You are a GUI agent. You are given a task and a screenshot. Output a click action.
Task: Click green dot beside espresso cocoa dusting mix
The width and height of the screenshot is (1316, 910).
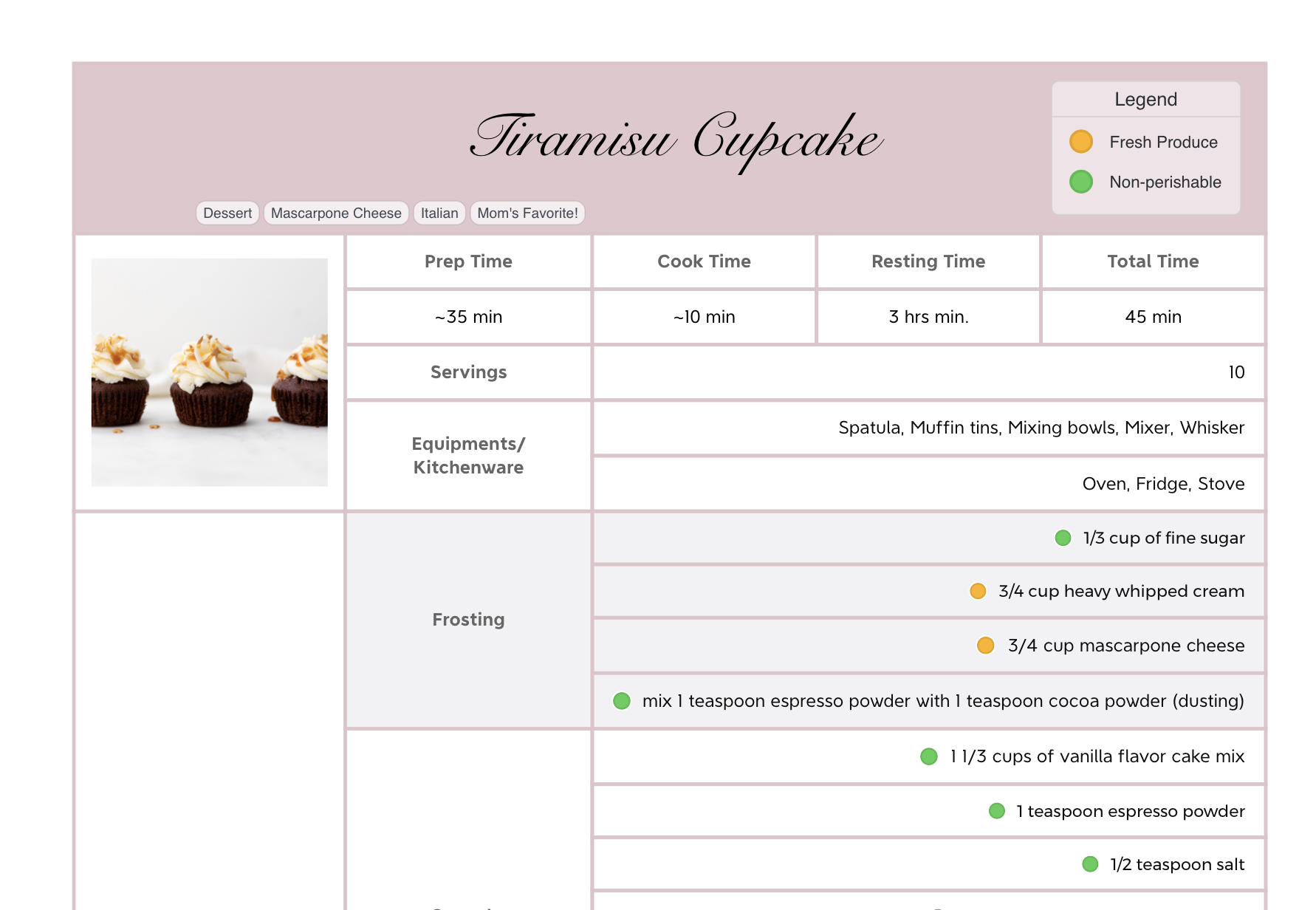(622, 700)
